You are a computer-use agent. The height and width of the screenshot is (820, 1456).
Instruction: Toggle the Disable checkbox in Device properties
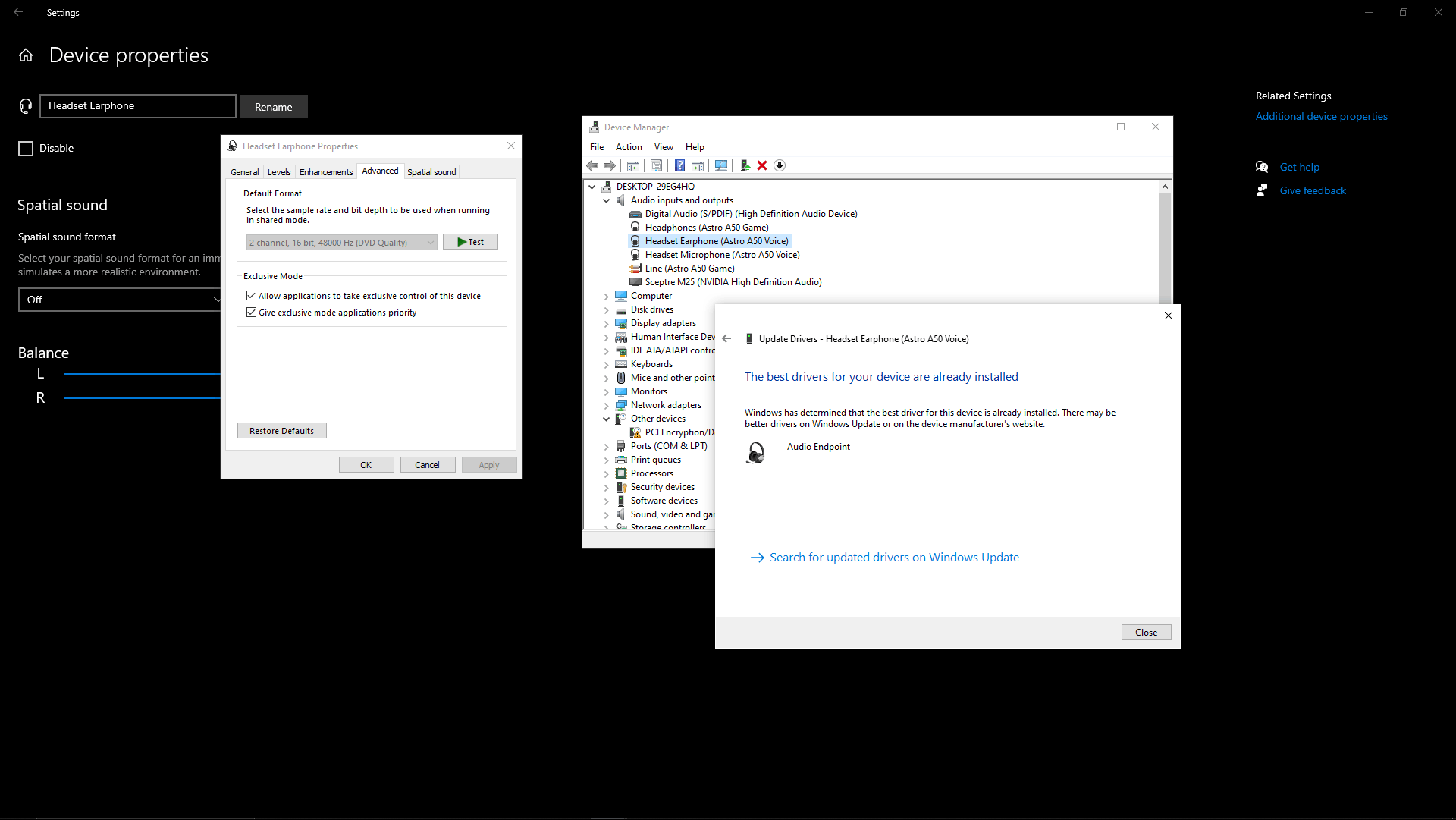tap(26, 149)
